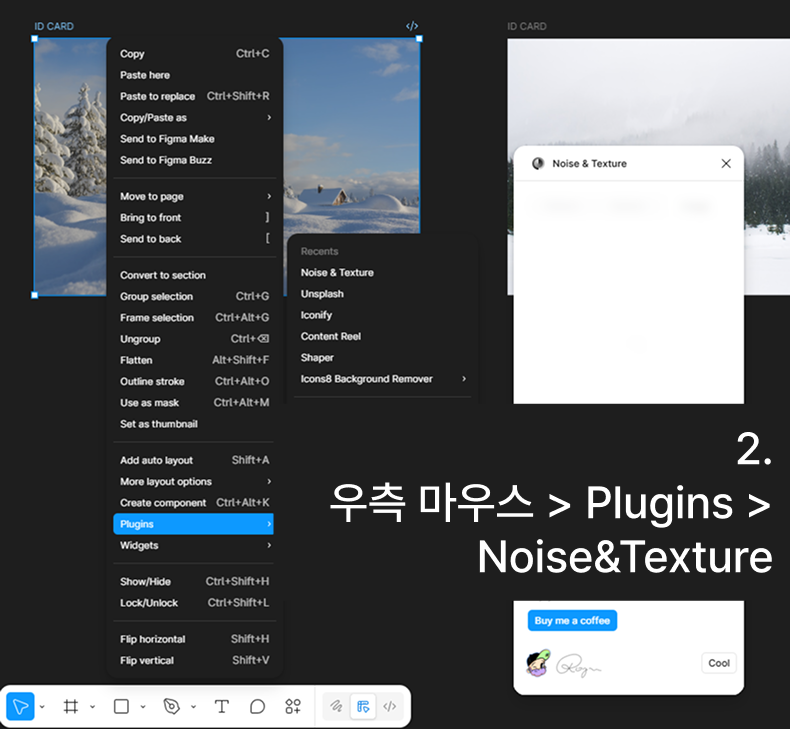Screen dimensions: 790x729
Task: Choose Send to back
Action: tap(194, 238)
